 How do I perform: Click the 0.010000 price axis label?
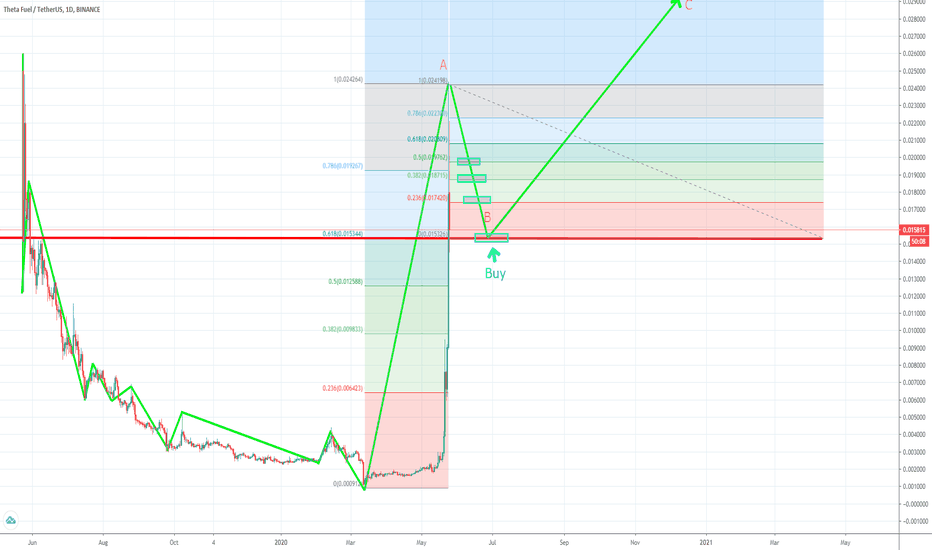[x=914, y=331]
